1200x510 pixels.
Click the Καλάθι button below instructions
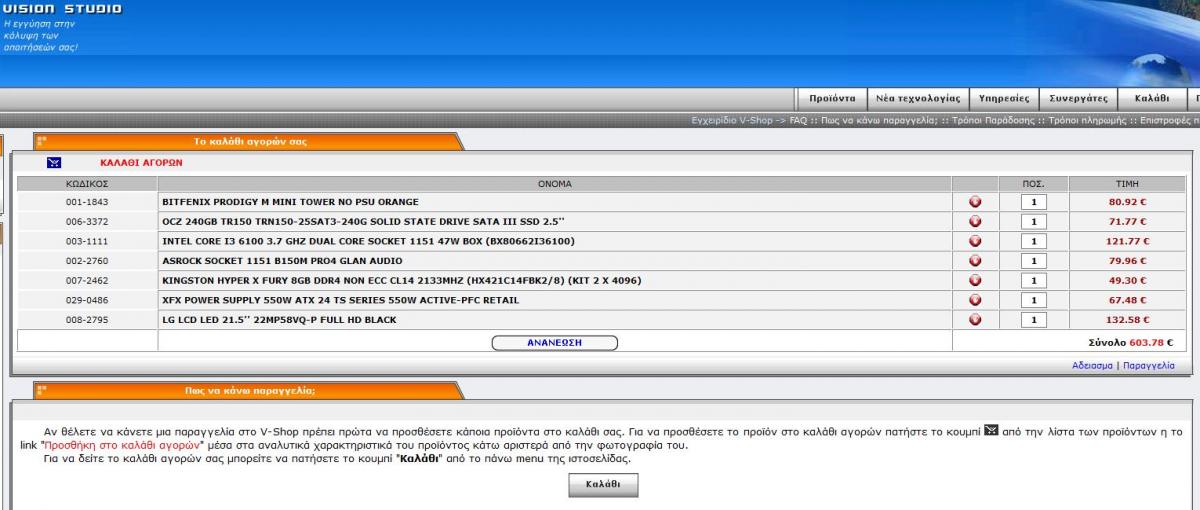tap(603, 485)
